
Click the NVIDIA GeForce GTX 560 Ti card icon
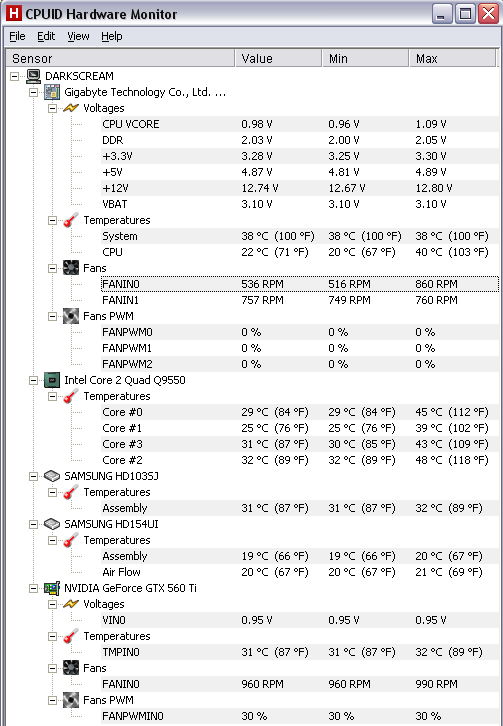click(52, 588)
